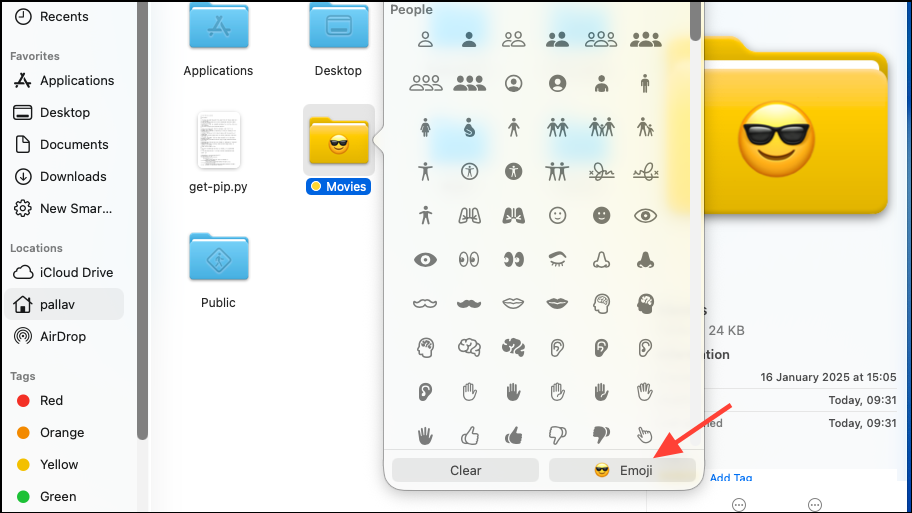Click the symbol picker scrollbar
Image resolution: width=912 pixels, height=513 pixels.
[695, 21]
